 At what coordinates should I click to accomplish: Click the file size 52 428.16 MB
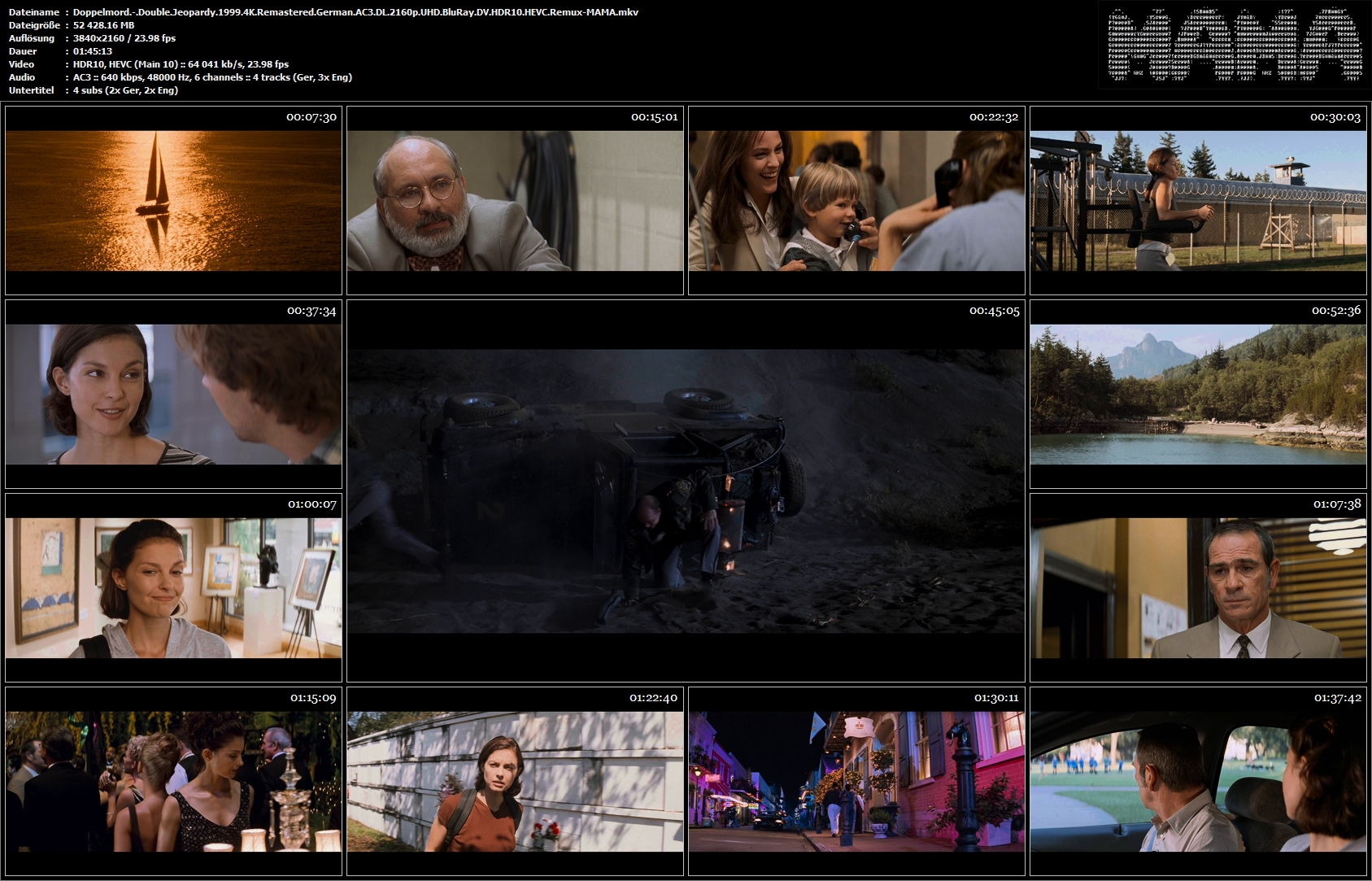pyautogui.click(x=103, y=25)
